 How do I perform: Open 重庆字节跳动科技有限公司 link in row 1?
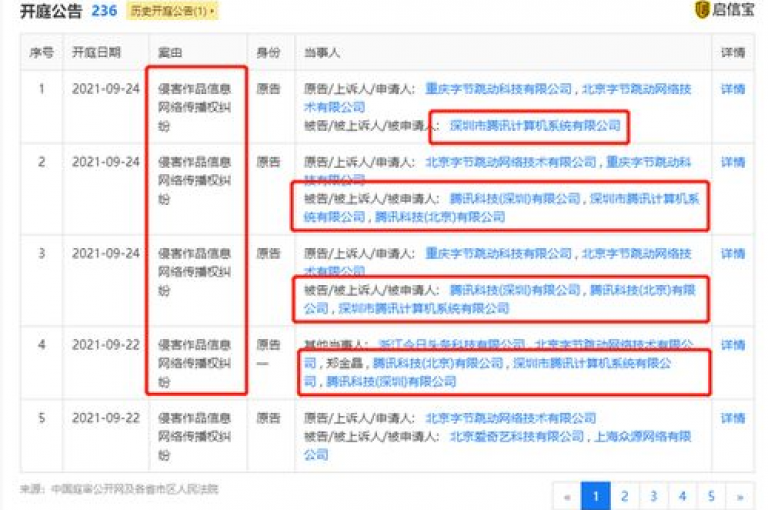pos(499,89)
